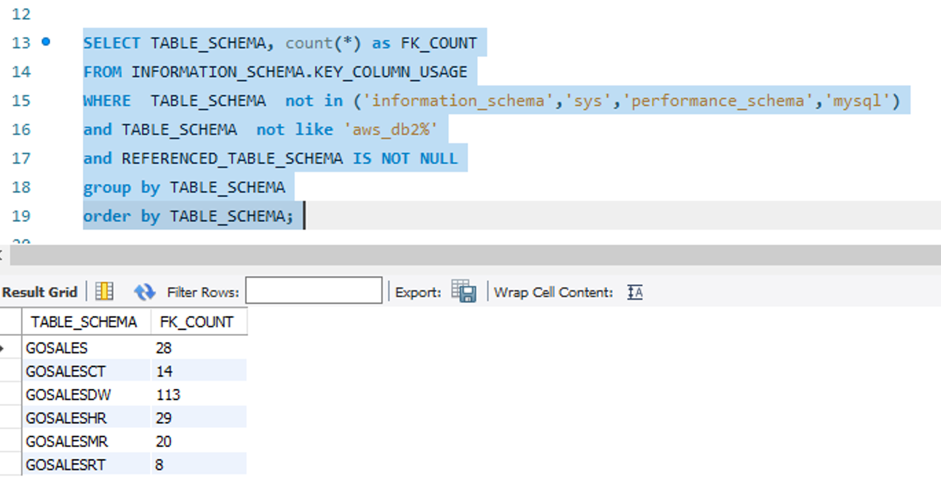Select the GOSALESDW schema cell
The height and width of the screenshot is (498, 941).
click(86, 395)
